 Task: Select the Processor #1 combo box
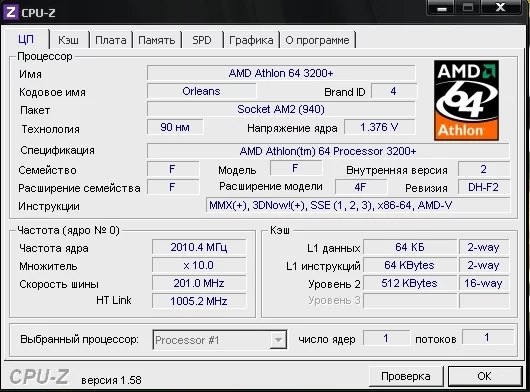(x=220, y=340)
